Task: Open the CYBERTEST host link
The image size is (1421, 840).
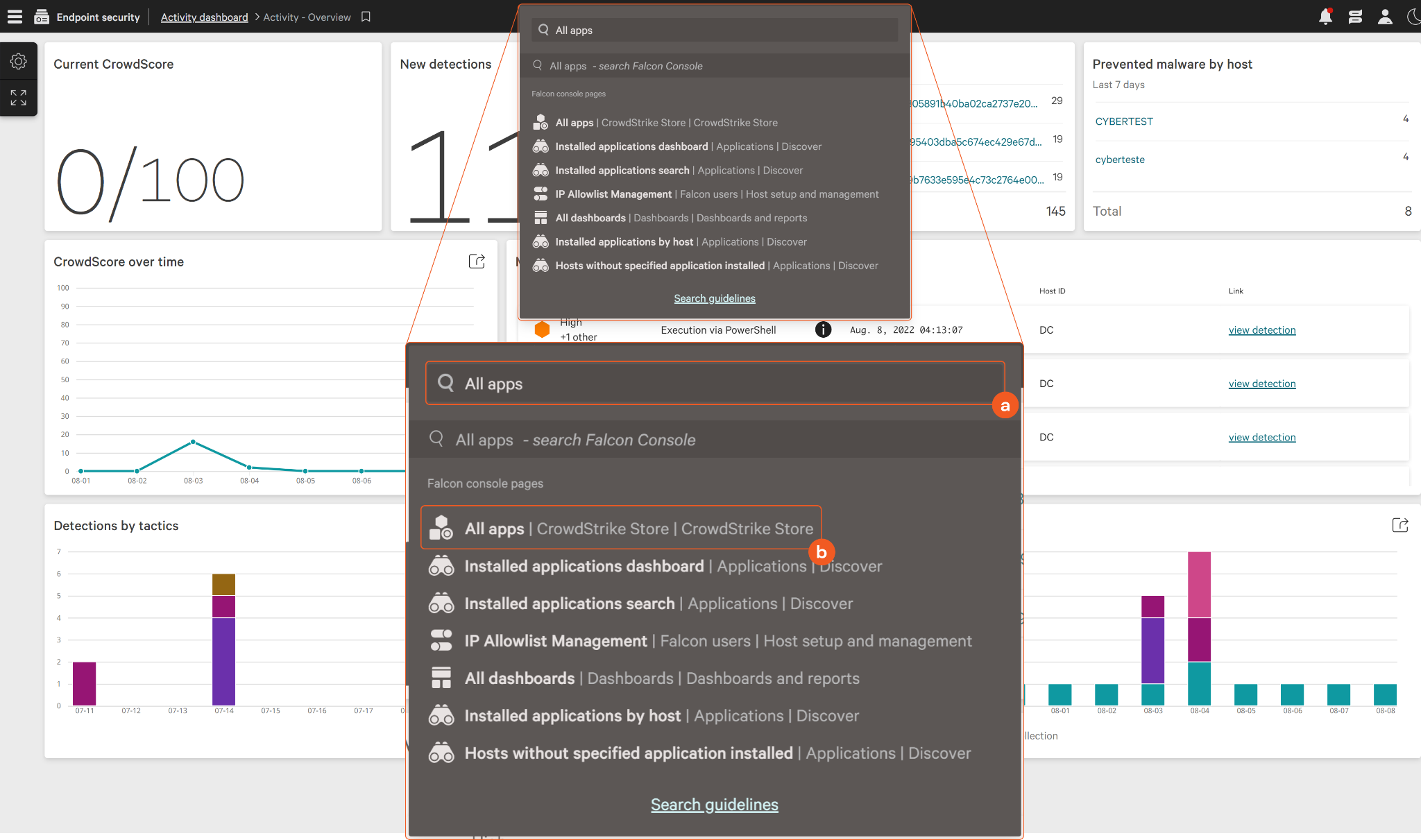Action: click(x=1124, y=121)
